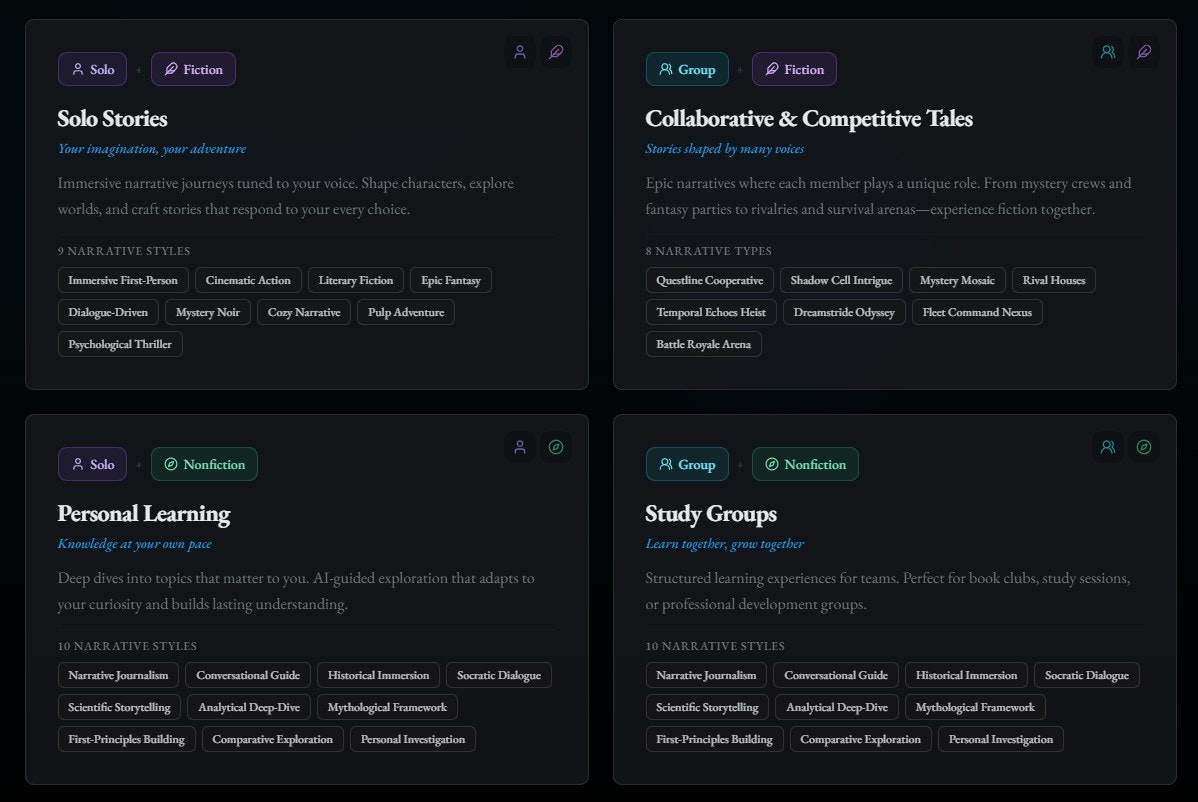This screenshot has height=802, width=1198.
Task: Choose Mythological Framework under Study Groups
Action: coord(975,707)
